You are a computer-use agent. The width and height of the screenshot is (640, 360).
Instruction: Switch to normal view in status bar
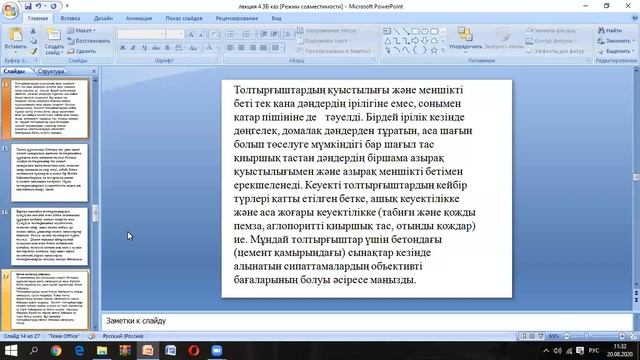(x=523, y=336)
